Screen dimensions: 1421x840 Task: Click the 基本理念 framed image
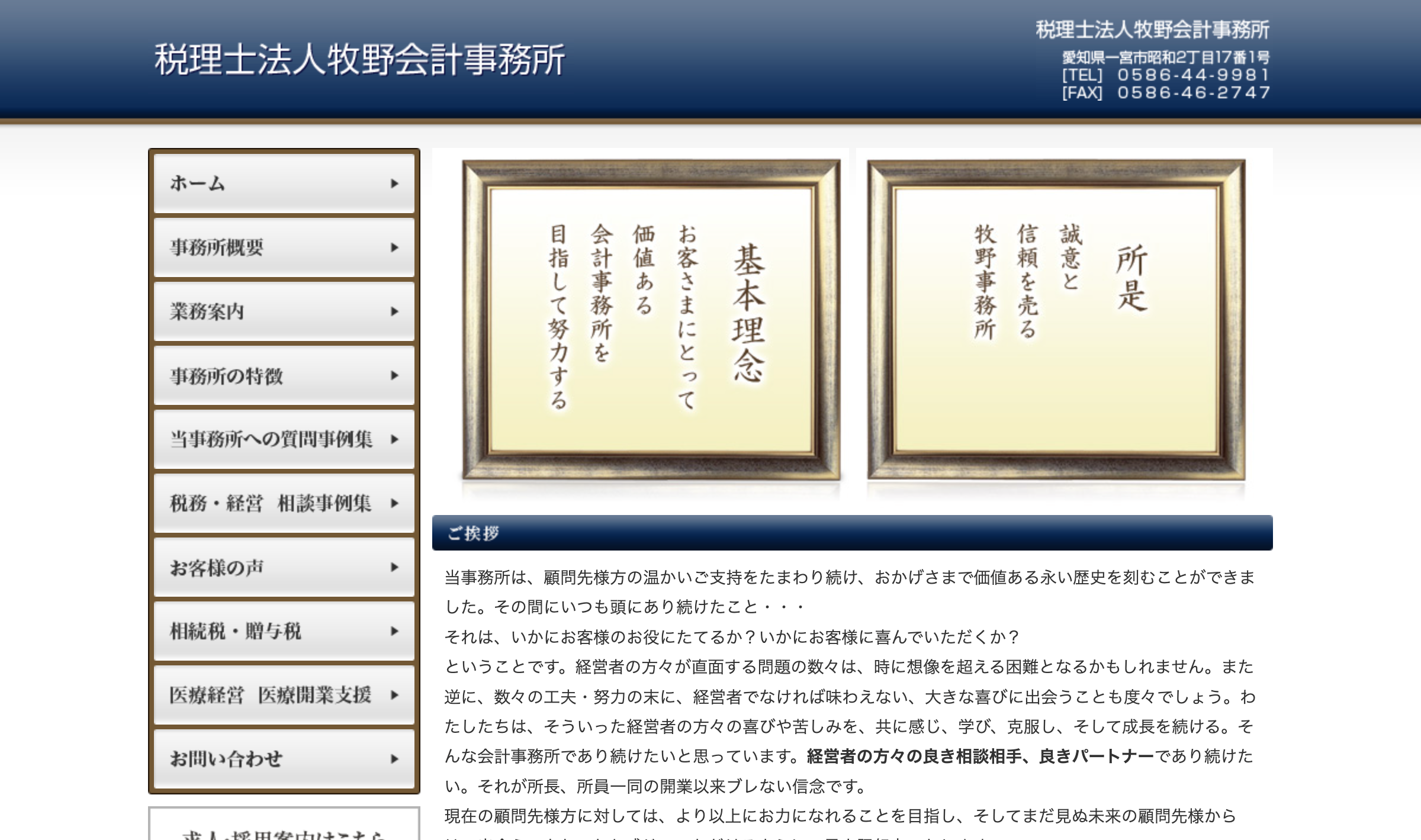pos(651,320)
